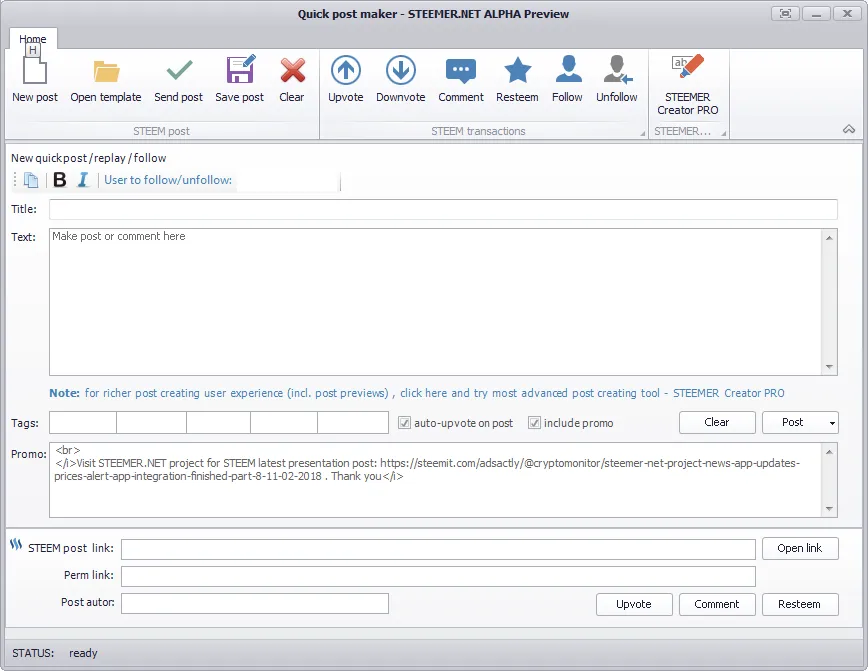Click the 'New quick post / replay / follow' label
Viewport: 868px width, 671px height.
89,158
